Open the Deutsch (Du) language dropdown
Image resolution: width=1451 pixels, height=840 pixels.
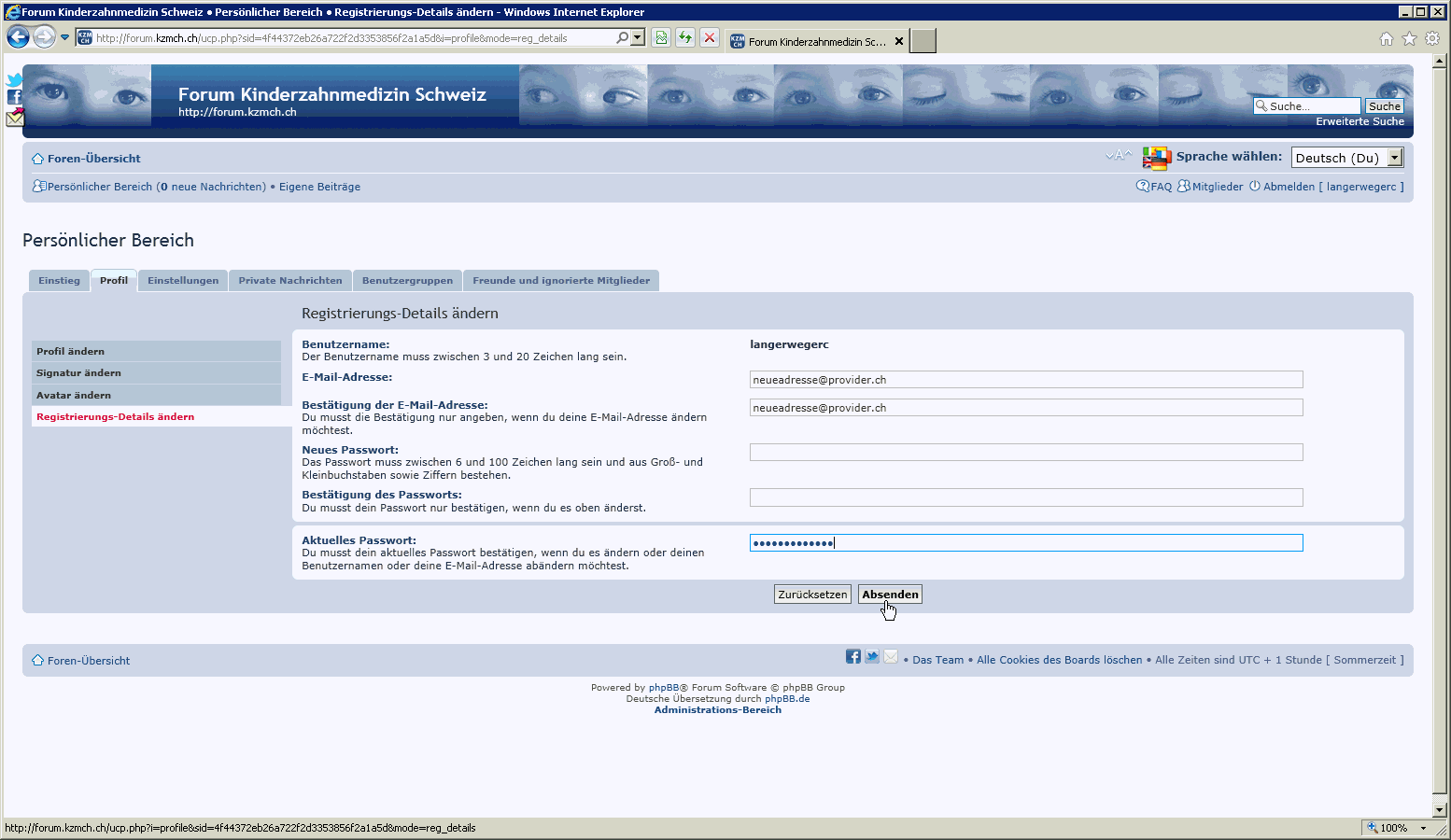click(x=1346, y=158)
